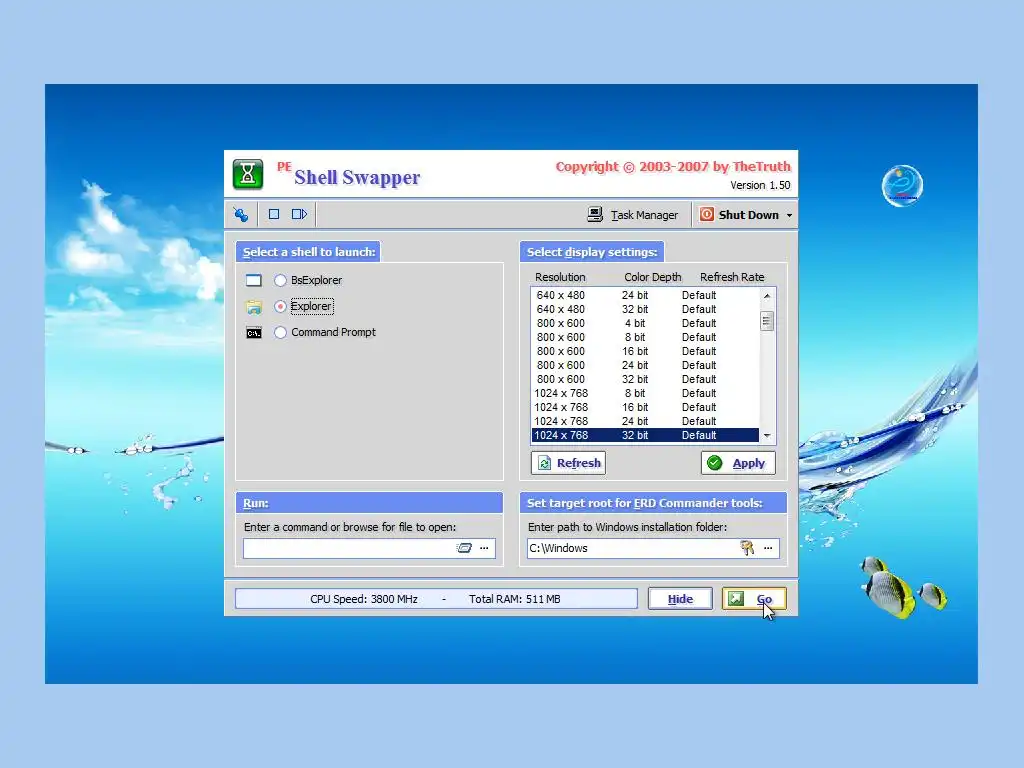Select 800 x 600 32 bit row
1024x768 pixels.
[x=645, y=379]
